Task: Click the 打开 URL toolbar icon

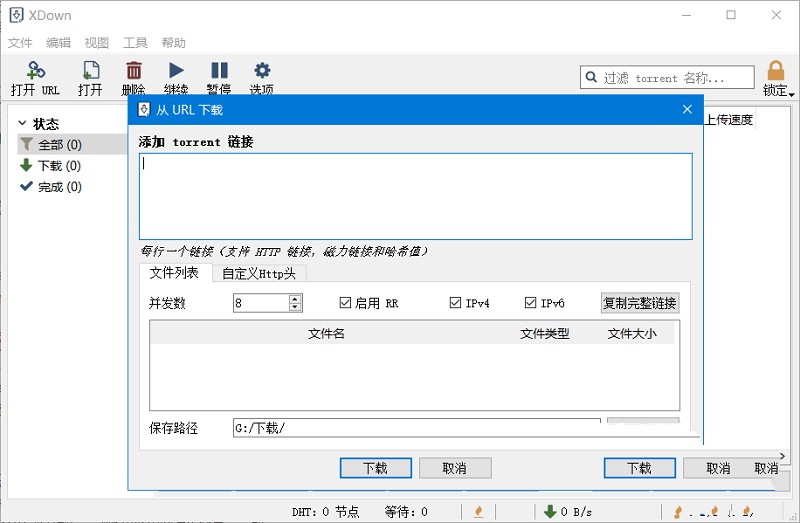Action: (36, 70)
